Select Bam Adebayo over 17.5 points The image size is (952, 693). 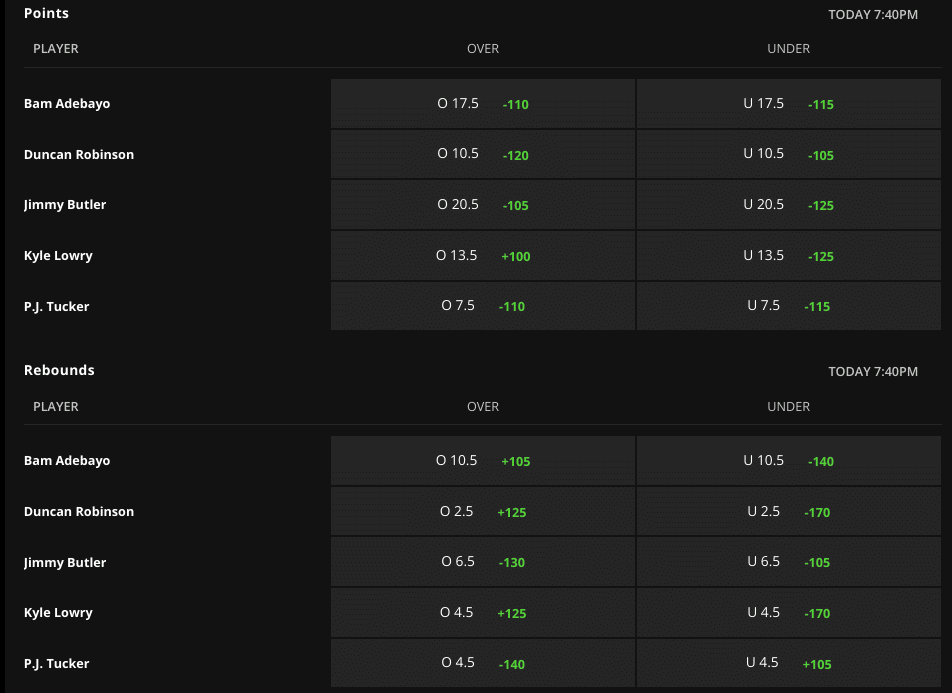coord(483,104)
